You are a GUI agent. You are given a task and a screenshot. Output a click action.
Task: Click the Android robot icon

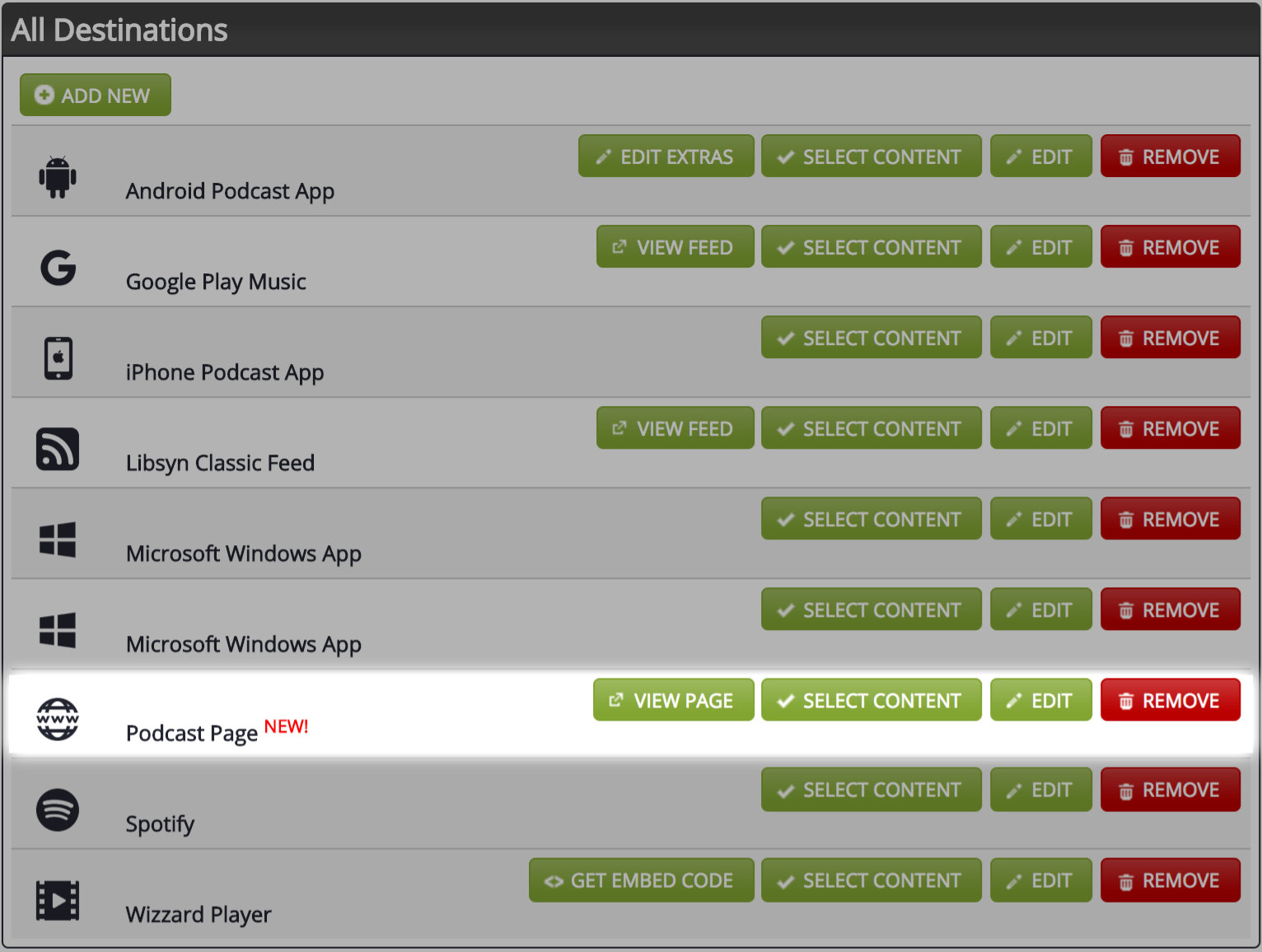point(58,176)
